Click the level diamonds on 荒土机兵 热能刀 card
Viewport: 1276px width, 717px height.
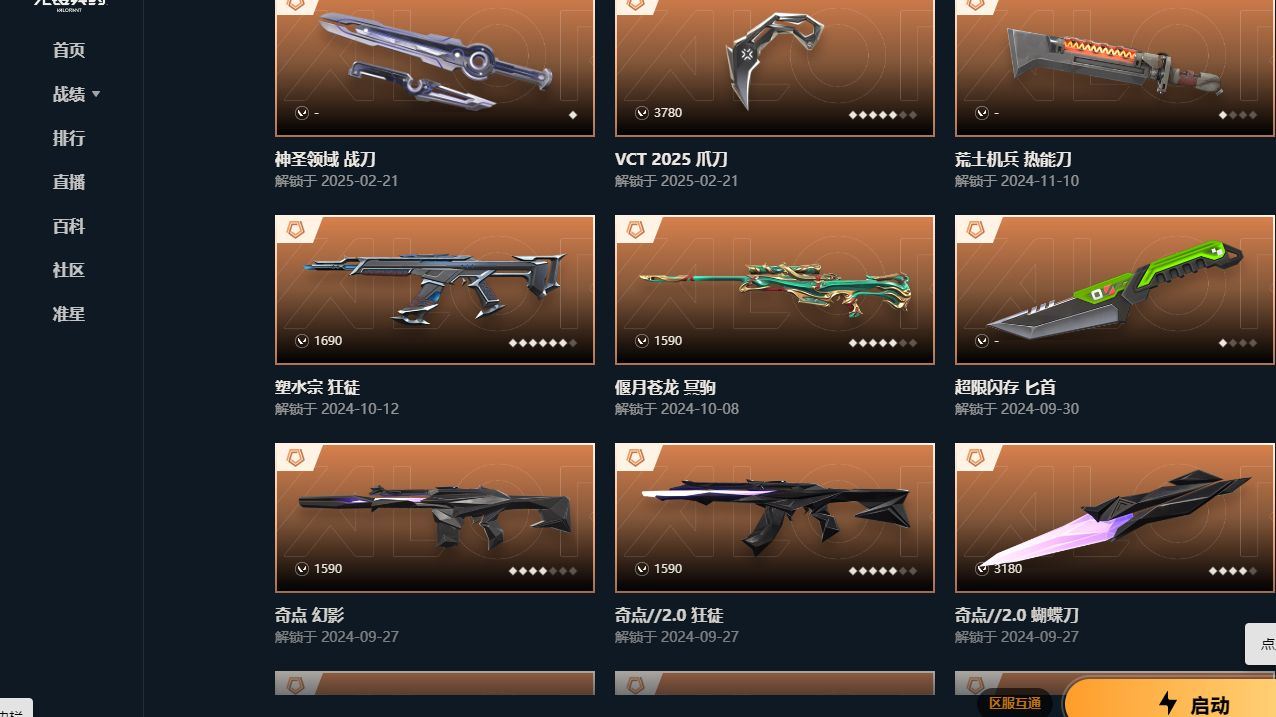(1237, 114)
